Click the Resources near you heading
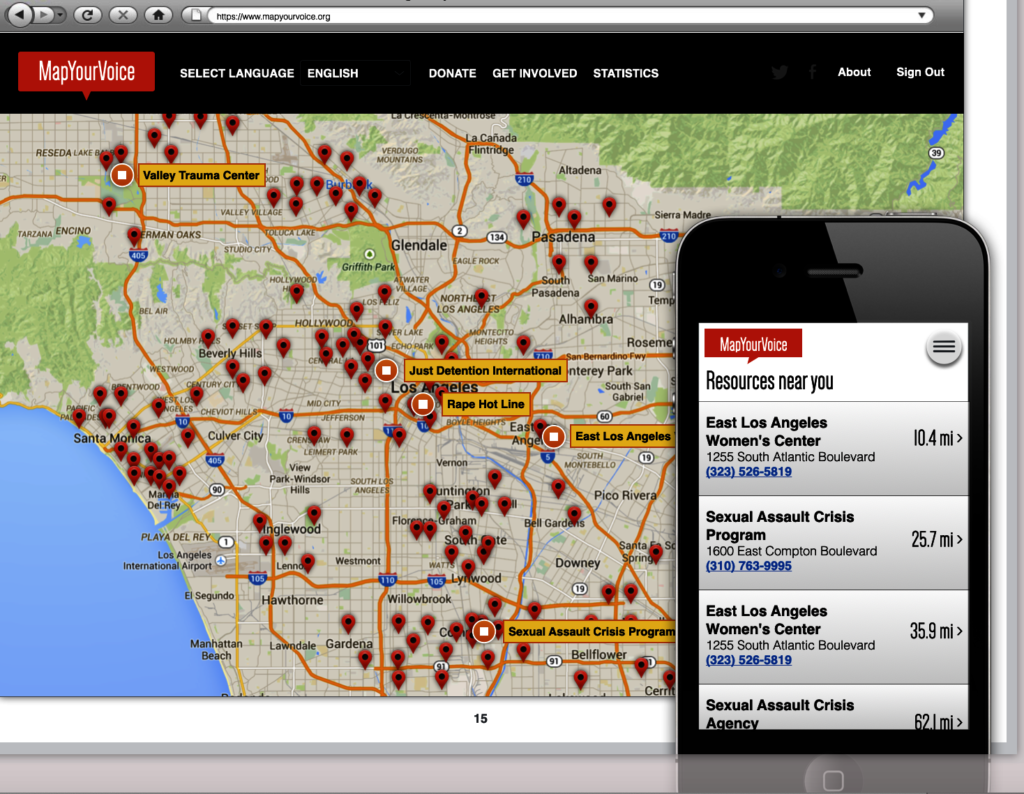Image resolution: width=1024 pixels, height=794 pixels. pos(769,381)
